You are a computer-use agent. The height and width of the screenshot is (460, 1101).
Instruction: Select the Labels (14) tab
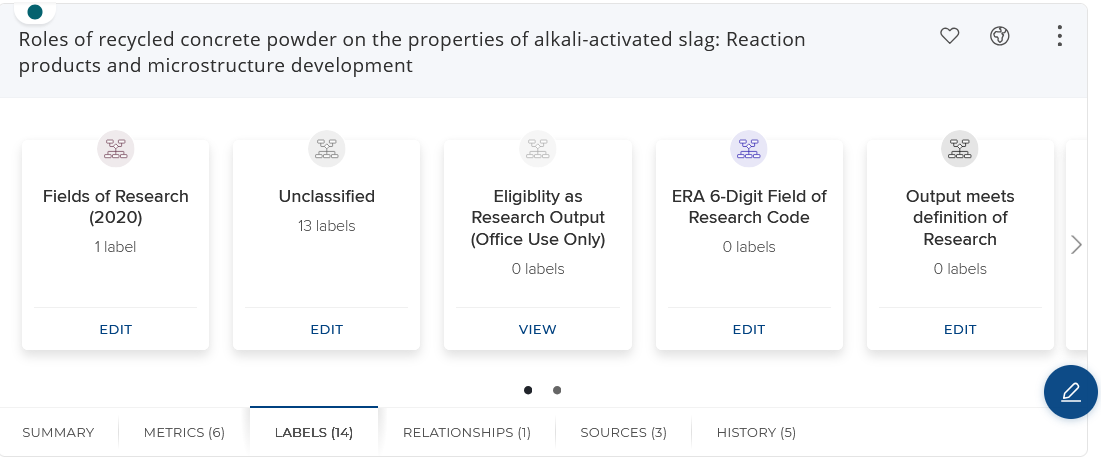click(314, 433)
